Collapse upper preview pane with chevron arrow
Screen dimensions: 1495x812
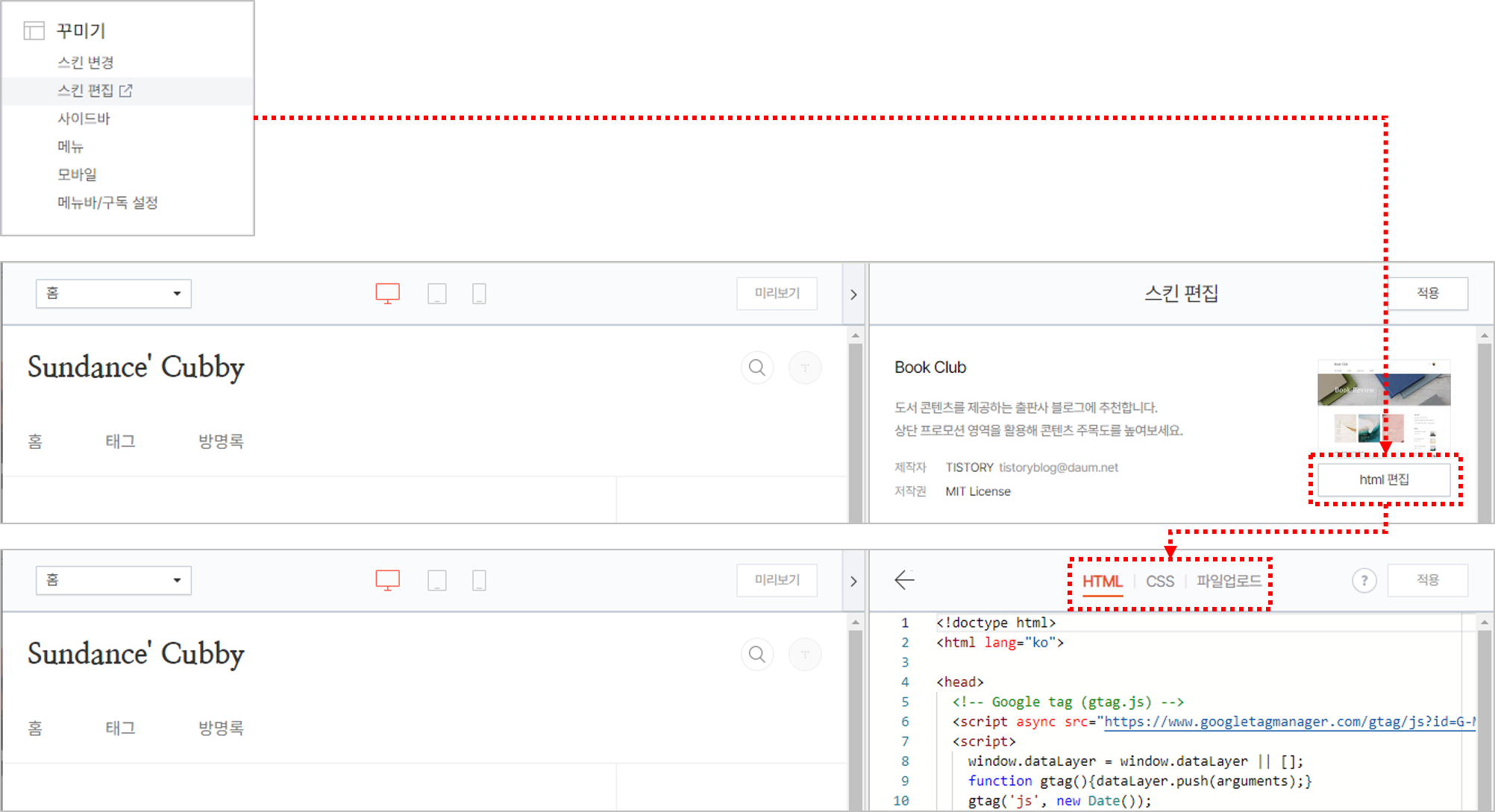coord(853,295)
